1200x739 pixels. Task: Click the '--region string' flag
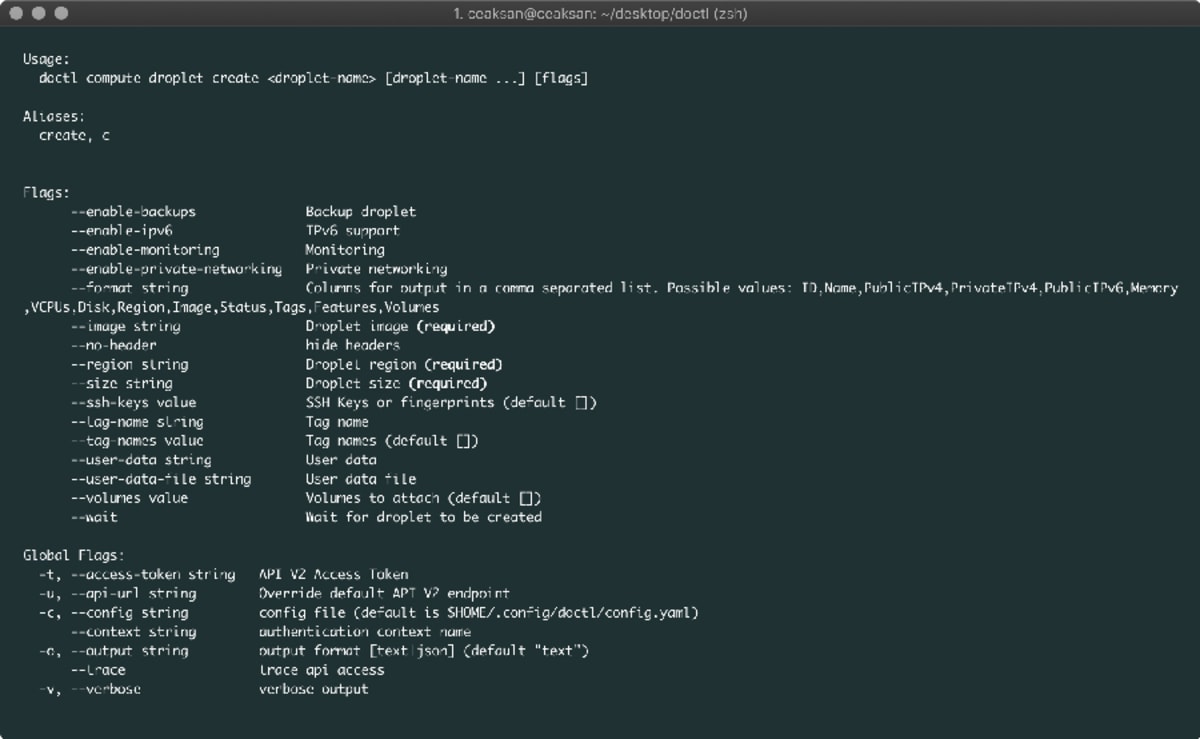129,364
